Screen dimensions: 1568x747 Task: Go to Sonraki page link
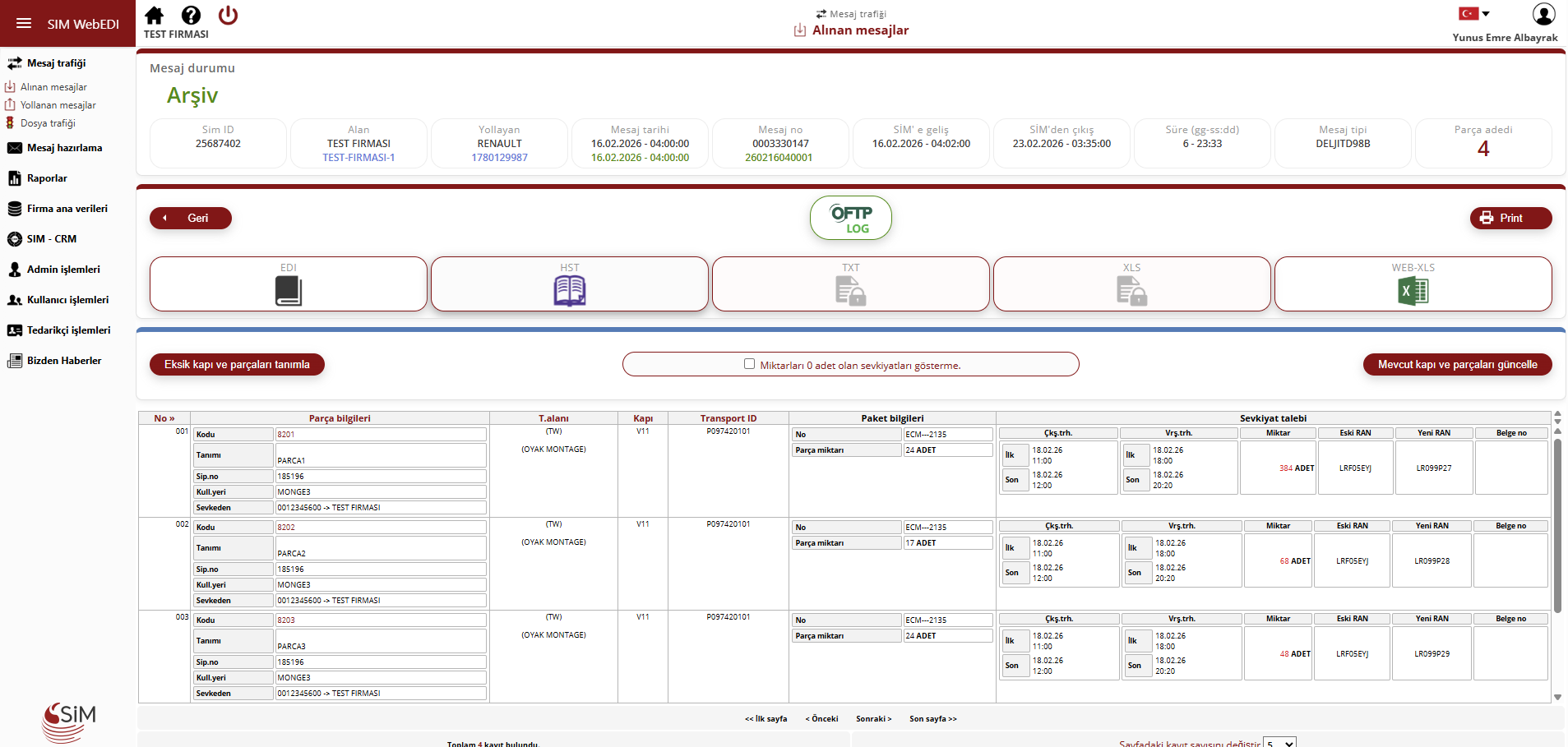click(x=873, y=719)
